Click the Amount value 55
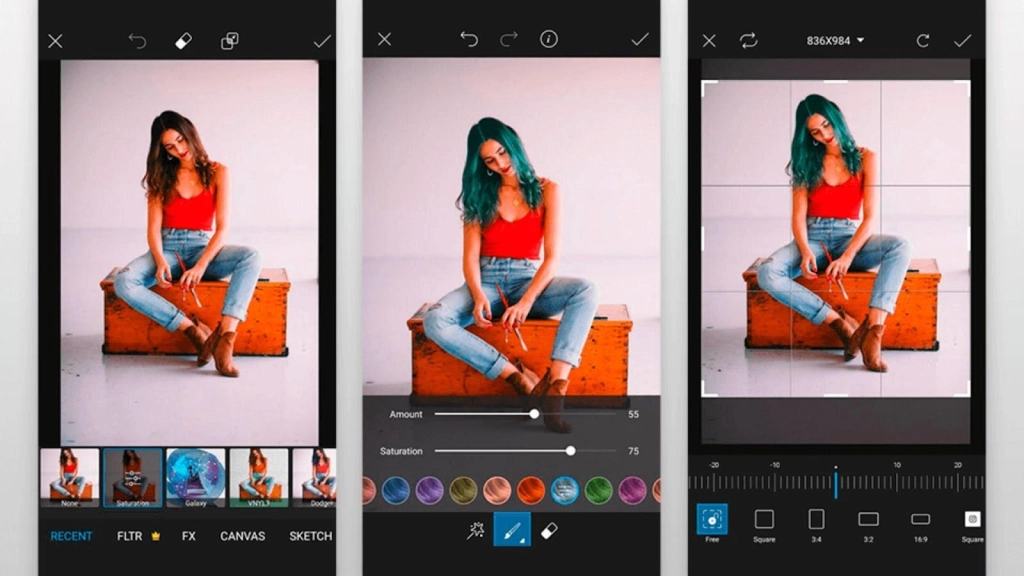Image resolution: width=1024 pixels, height=576 pixels. pyautogui.click(x=633, y=414)
